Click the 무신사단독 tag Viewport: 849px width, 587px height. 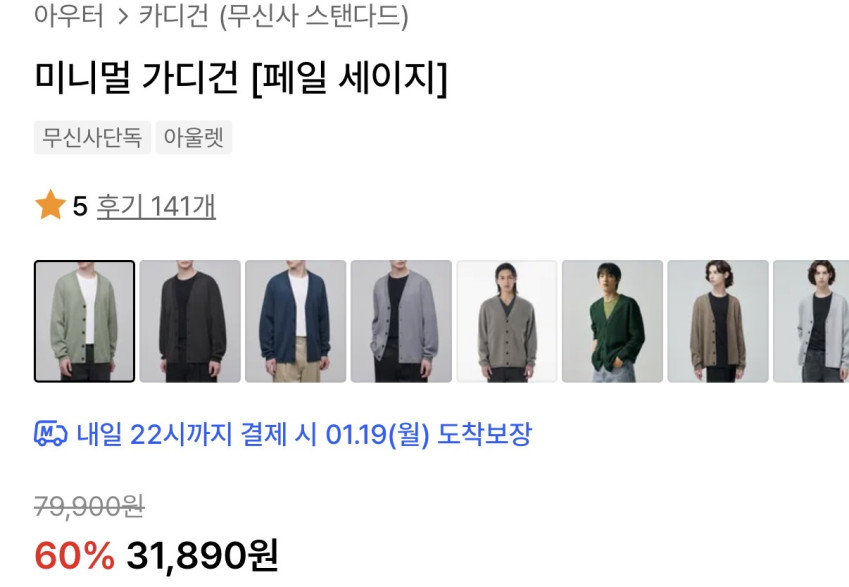(x=93, y=138)
